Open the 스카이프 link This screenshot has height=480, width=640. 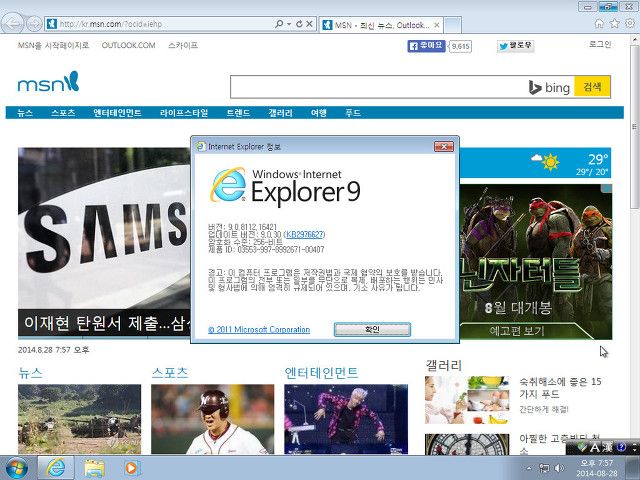point(183,45)
